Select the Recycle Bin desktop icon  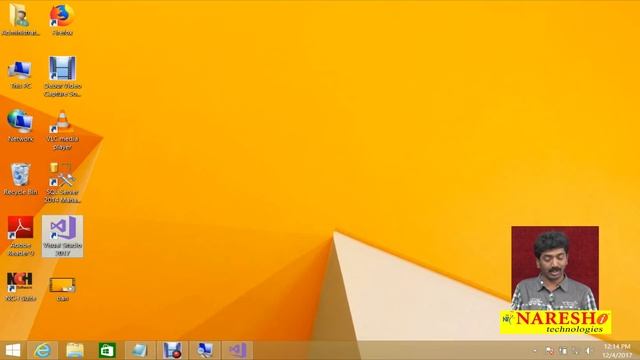pyautogui.click(x=20, y=179)
